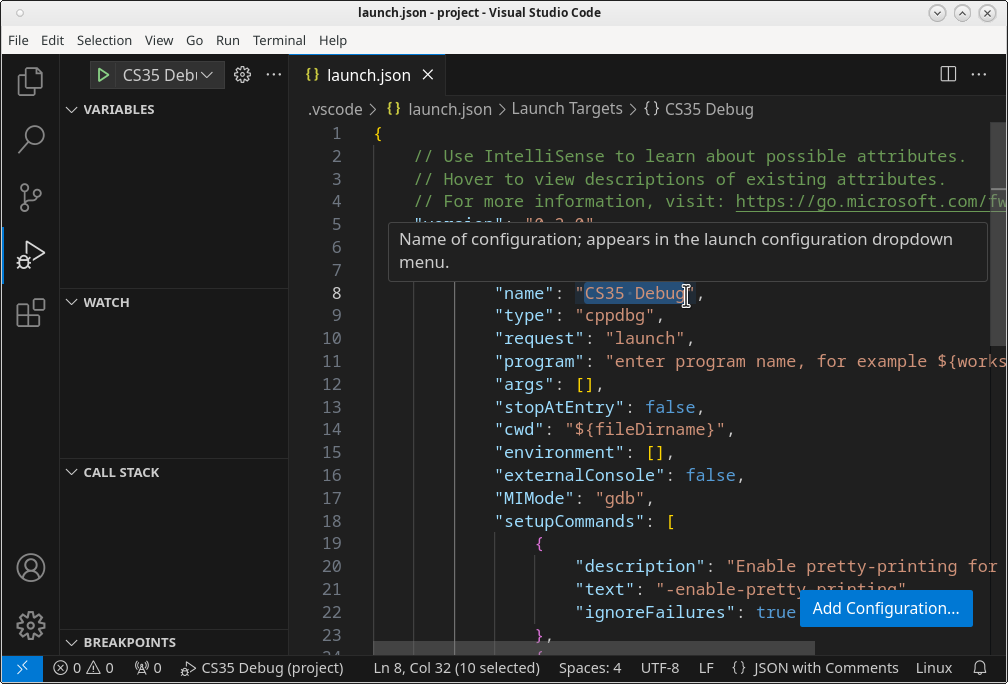Click the forwarded ports indicator
Image resolution: width=1008 pixels, height=684 pixels.
(148, 668)
